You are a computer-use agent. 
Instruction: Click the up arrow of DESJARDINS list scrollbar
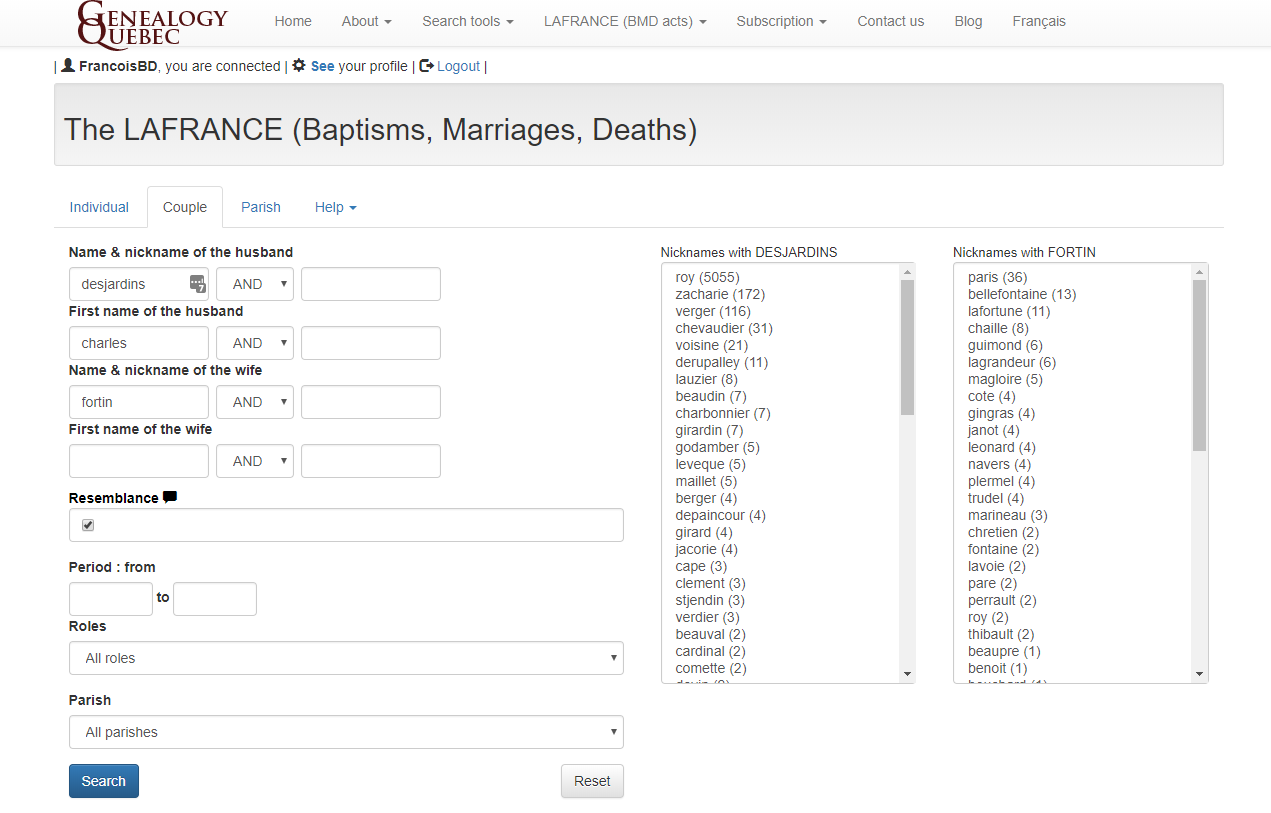[907, 272]
